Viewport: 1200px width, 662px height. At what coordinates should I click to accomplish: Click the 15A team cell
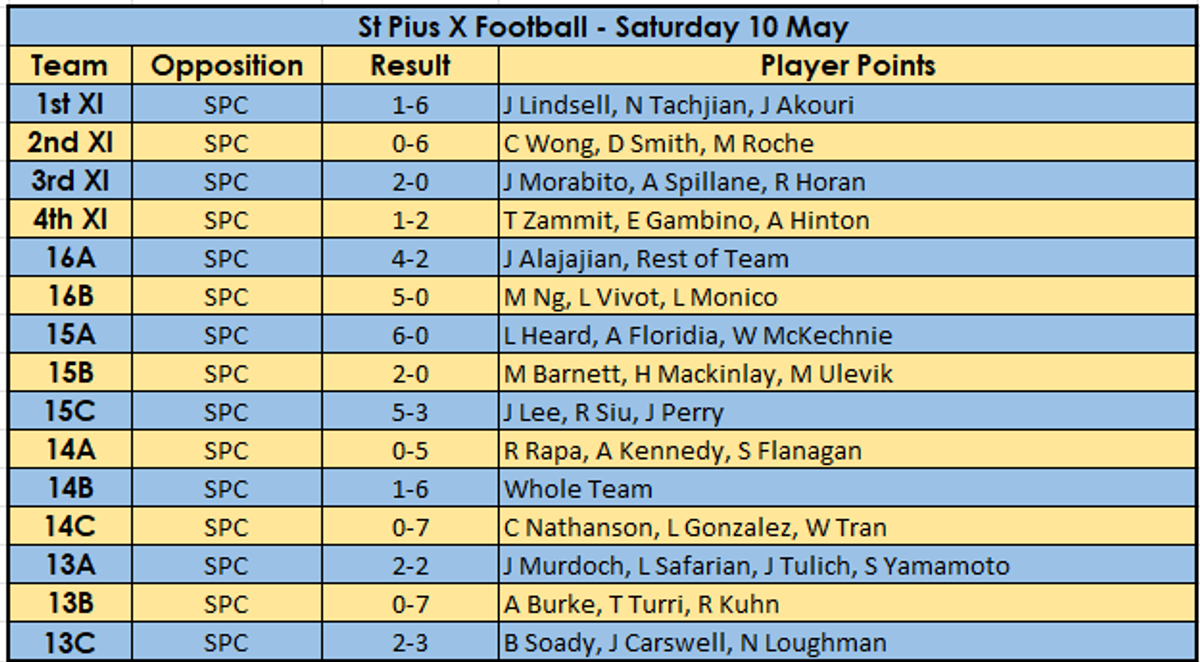pyautogui.click(x=70, y=335)
